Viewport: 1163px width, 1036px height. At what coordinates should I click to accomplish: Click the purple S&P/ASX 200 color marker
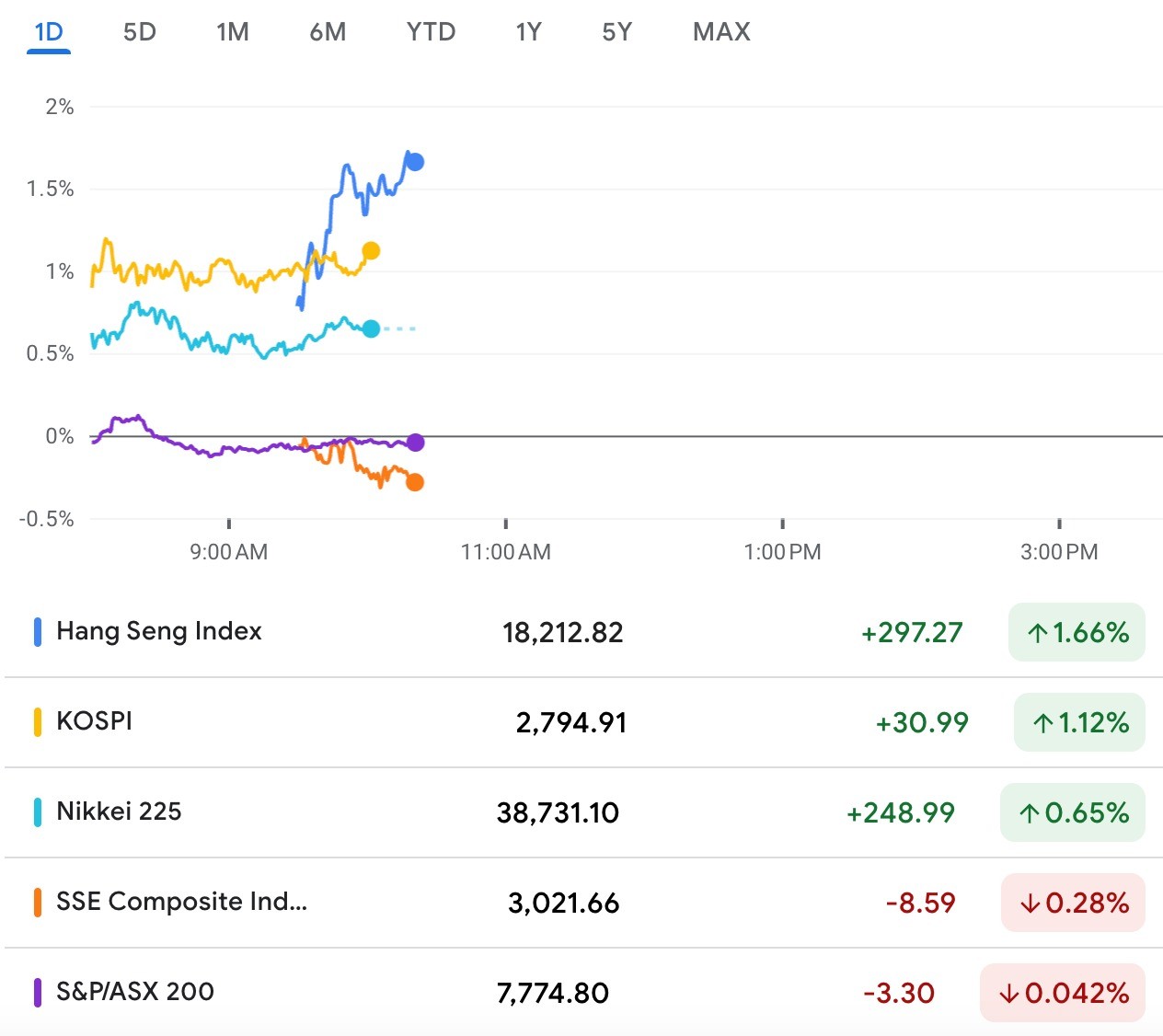pyautogui.click(x=38, y=993)
